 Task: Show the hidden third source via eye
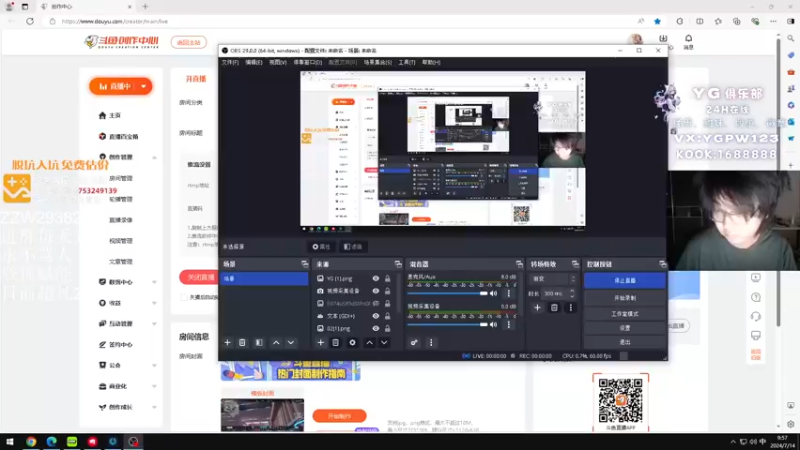coord(376,303)
